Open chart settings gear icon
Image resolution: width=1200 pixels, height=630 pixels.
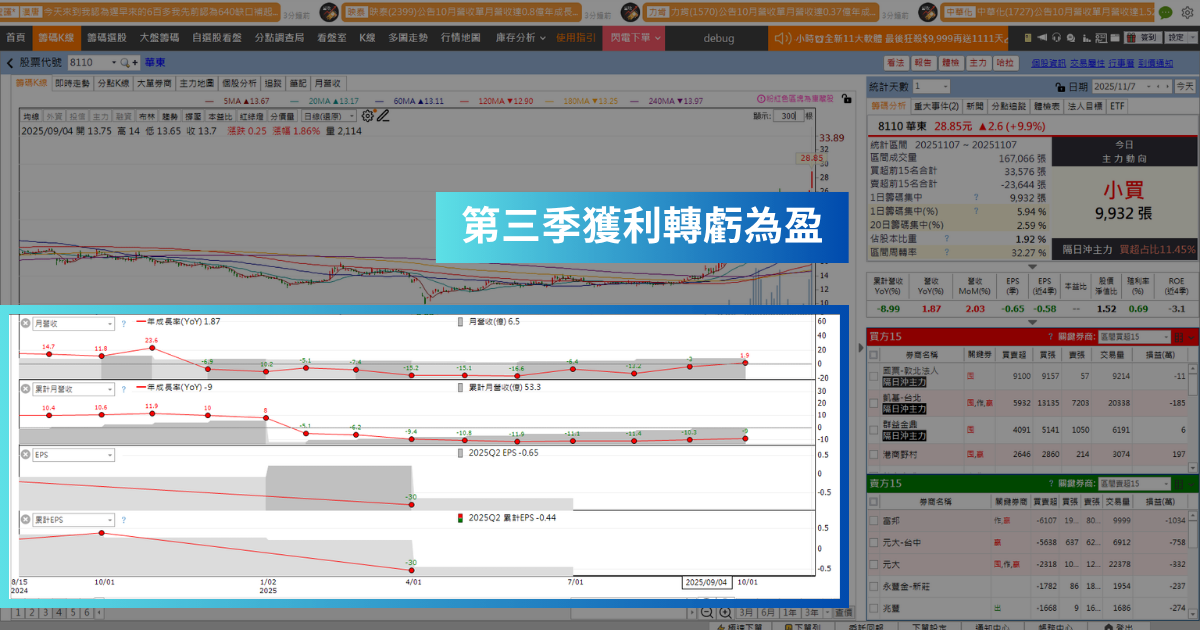tap(367, 115)
